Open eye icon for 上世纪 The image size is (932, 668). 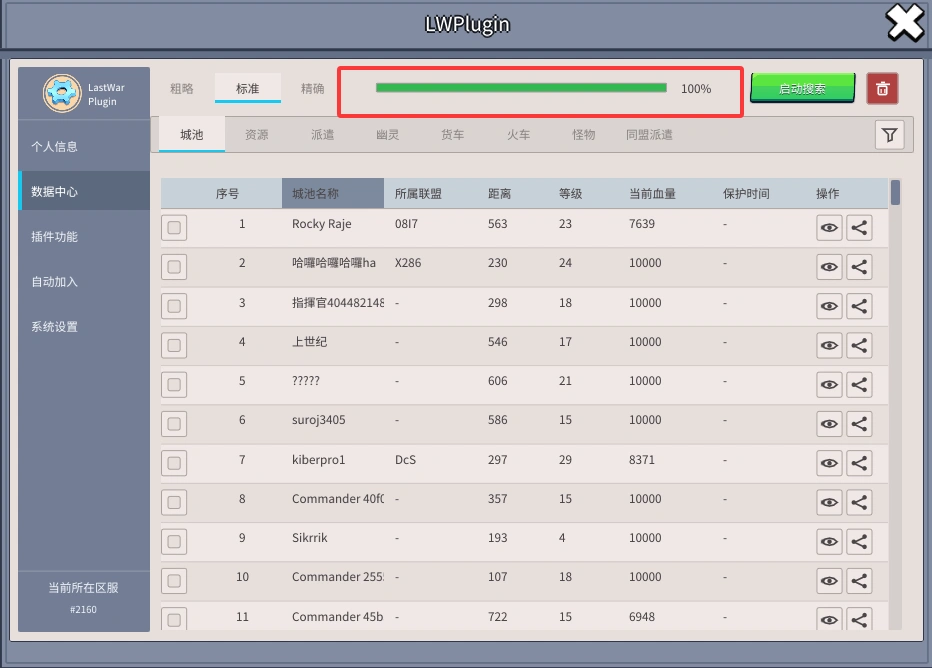829,345
